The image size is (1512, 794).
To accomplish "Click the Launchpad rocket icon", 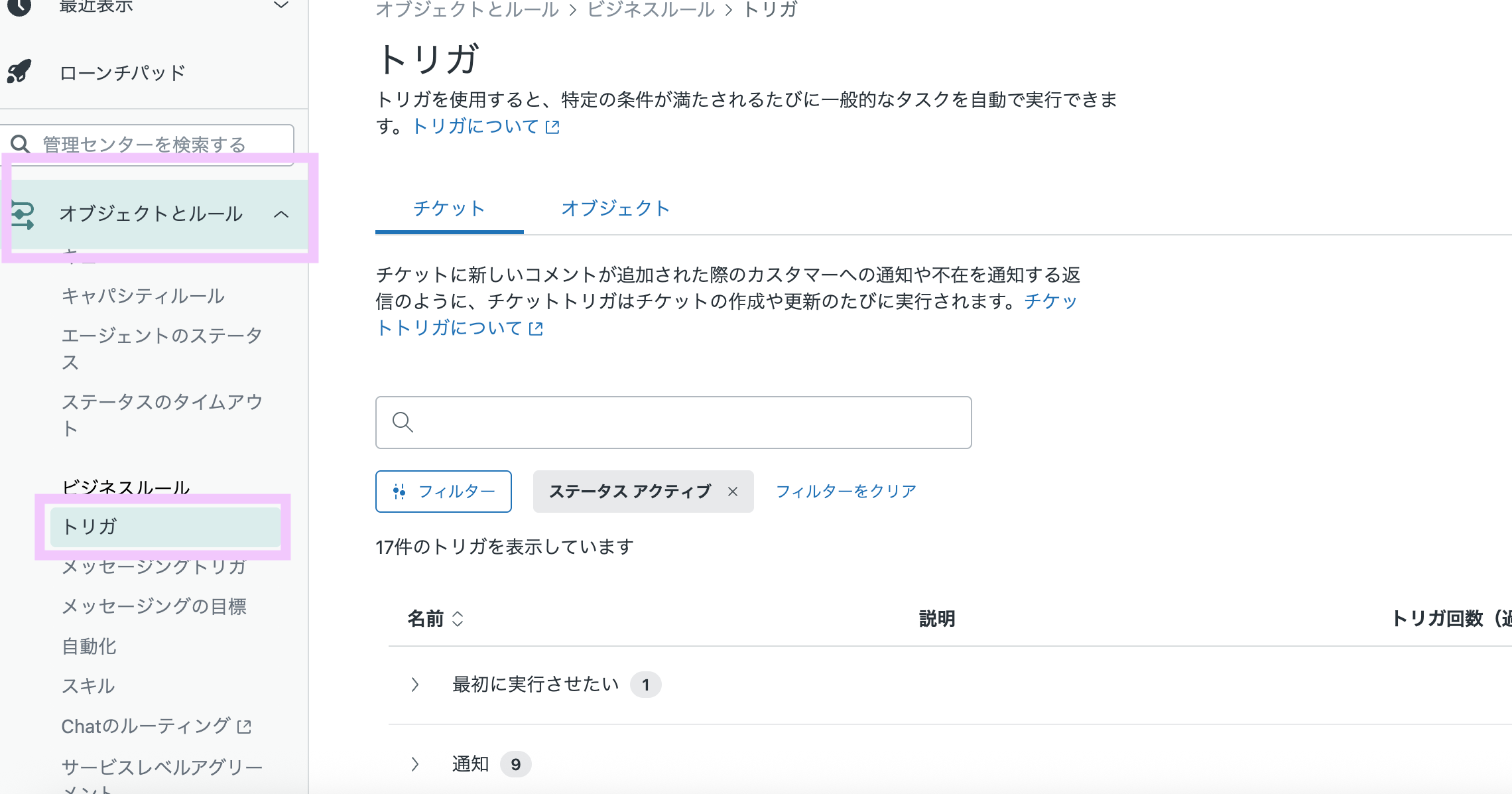I will coord(19,72).
